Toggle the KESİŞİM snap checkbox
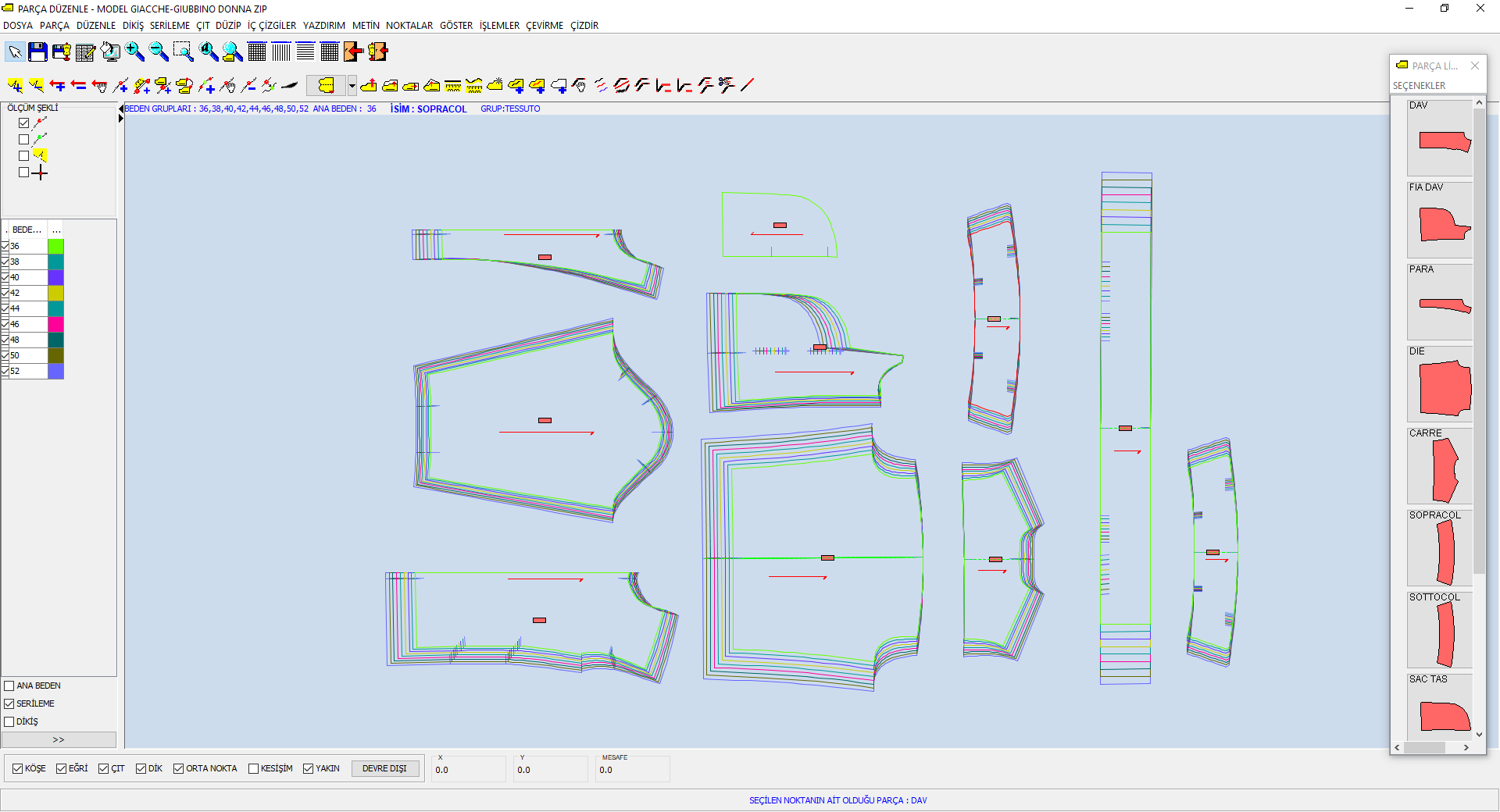 pos(253,769)
